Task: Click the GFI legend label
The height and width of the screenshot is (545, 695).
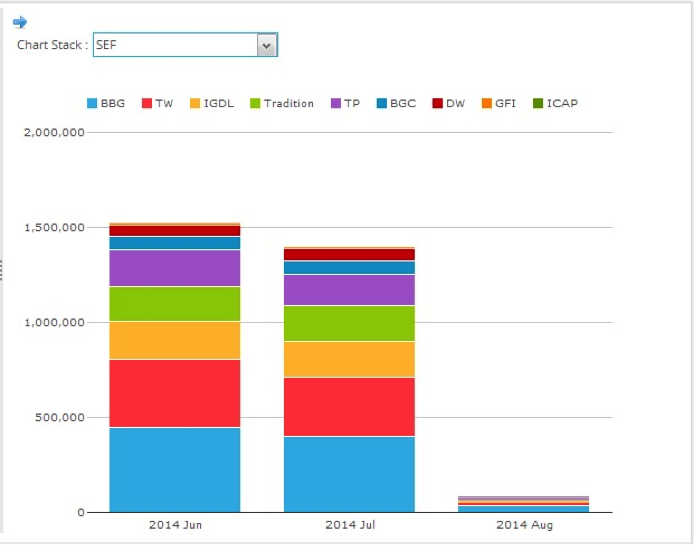Action: (505, 103)
